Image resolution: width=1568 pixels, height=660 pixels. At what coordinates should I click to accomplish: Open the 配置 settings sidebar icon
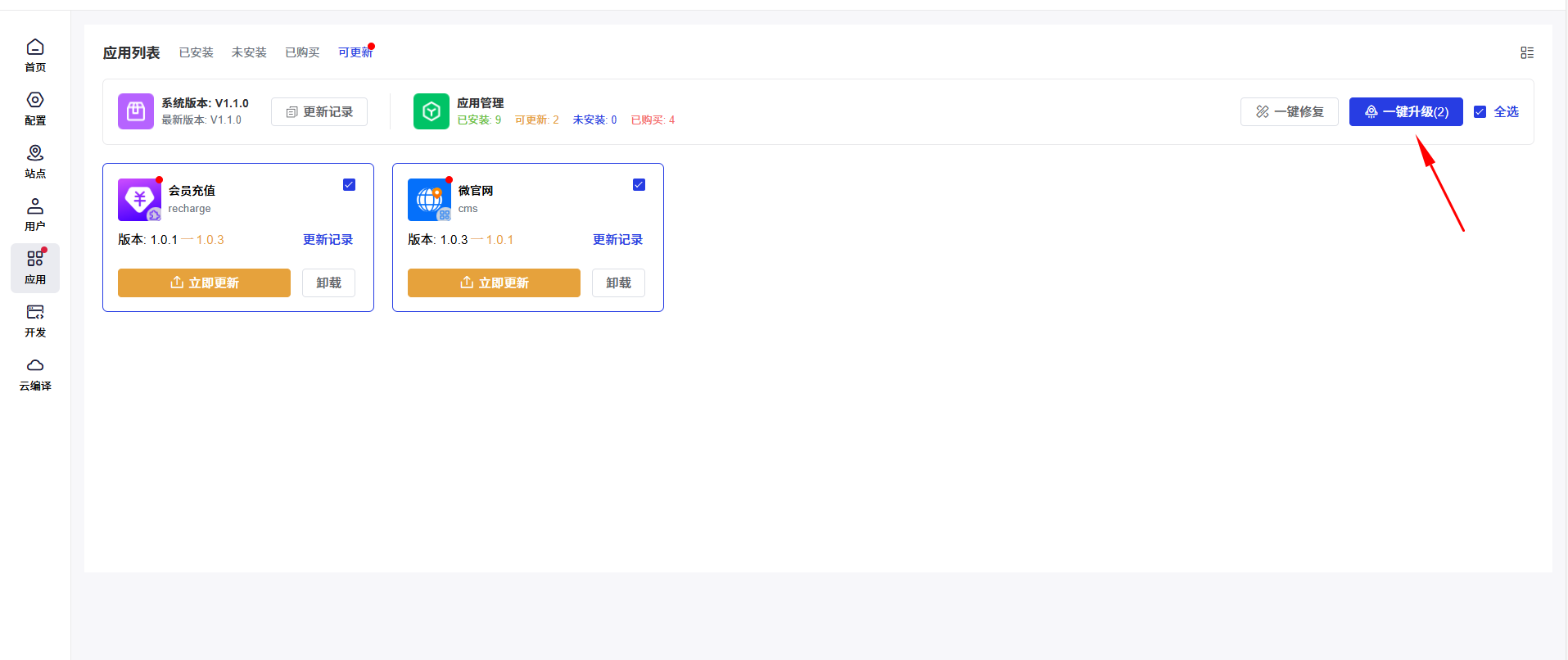tap(35, 101)
